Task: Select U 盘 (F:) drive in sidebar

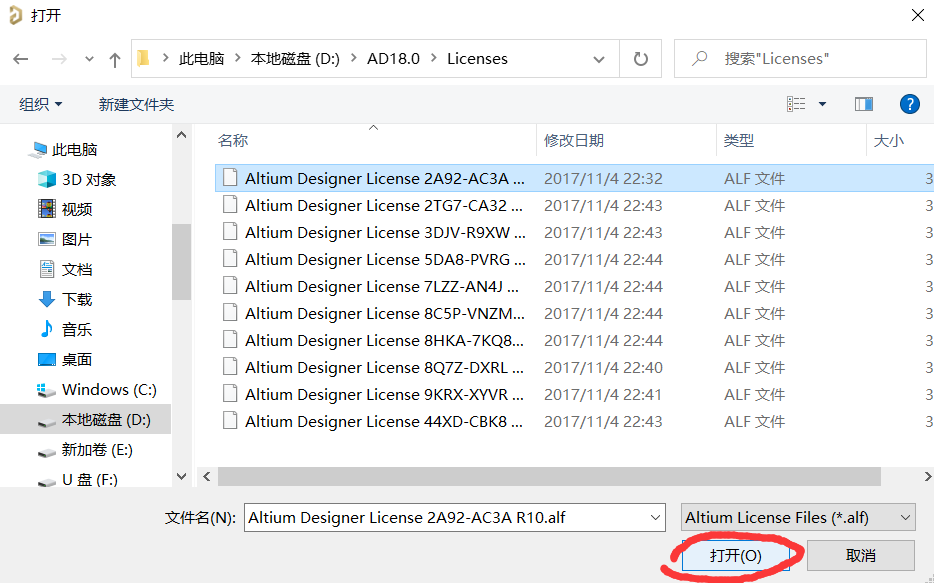Action: (x=89, y=479)
